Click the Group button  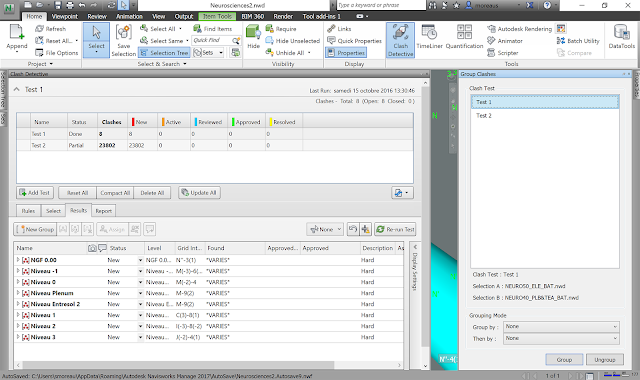(x=564, y=360)
